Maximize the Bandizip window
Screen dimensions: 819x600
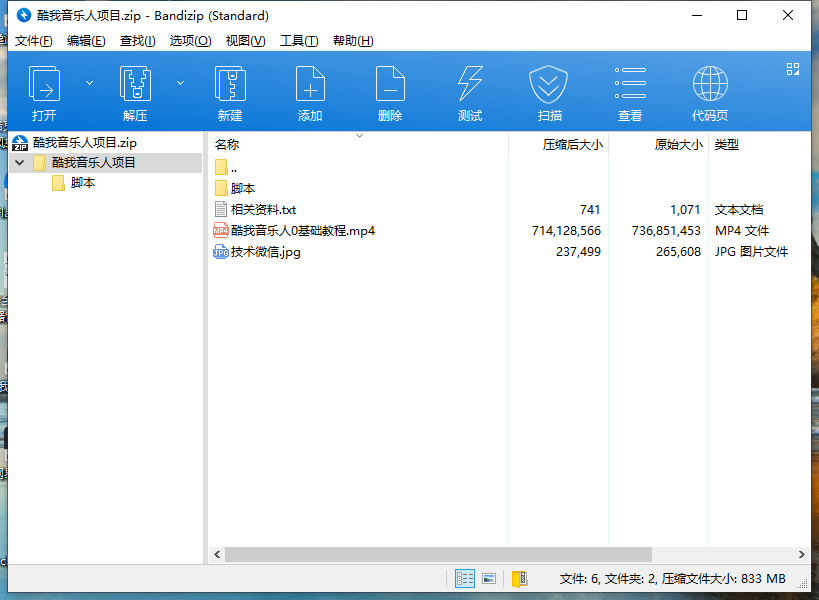pyautogui.click(x=742, y=15)
